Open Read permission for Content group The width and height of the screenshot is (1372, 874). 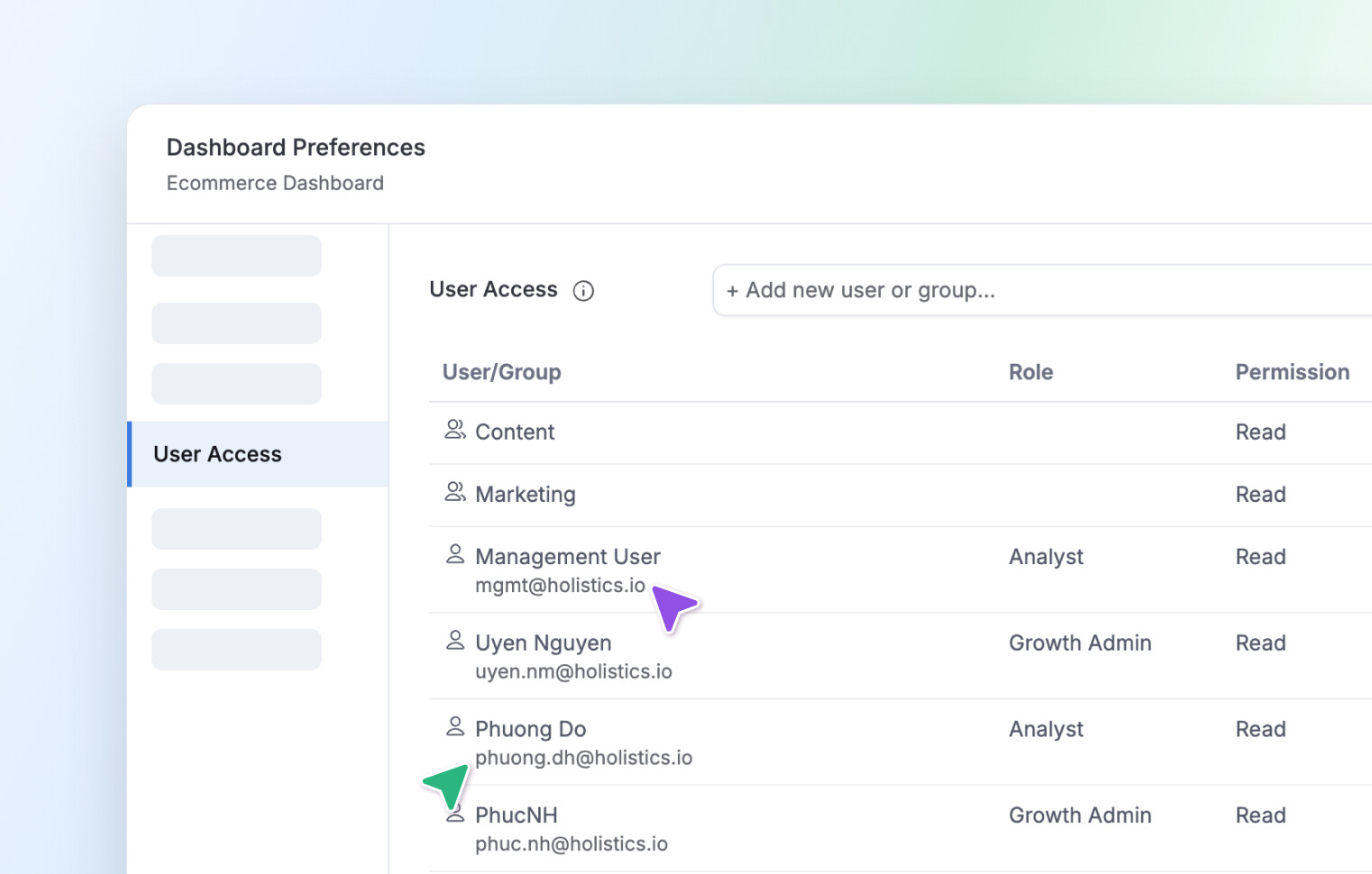1259,432
